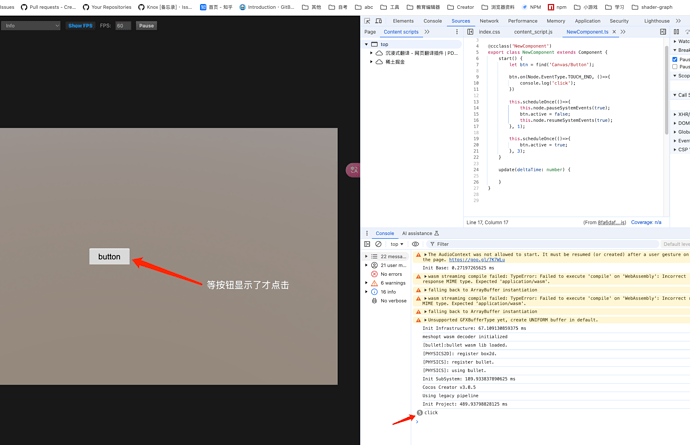Click the translation extension floating icon
Image resolution: width=690 pixels, height=445 pixels.
(353, 170)
